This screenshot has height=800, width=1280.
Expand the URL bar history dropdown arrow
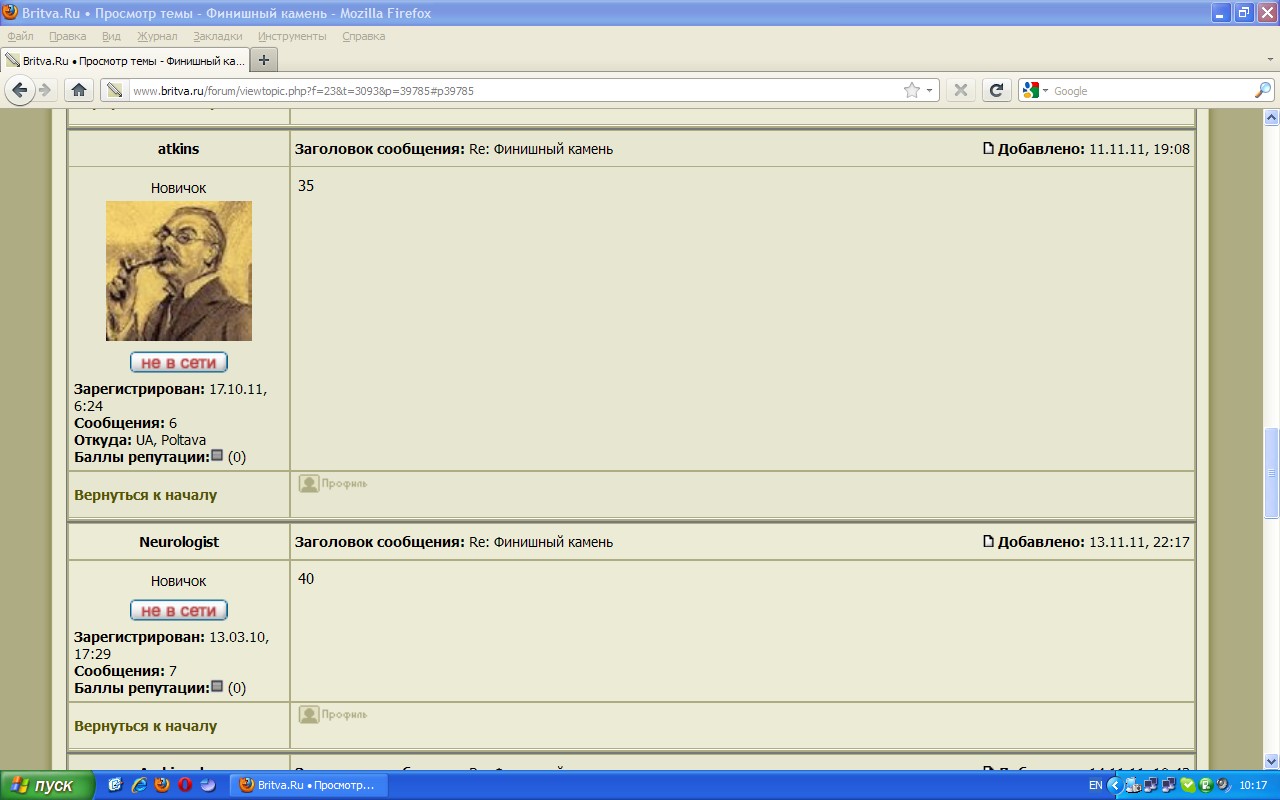[x=930, y=90]
